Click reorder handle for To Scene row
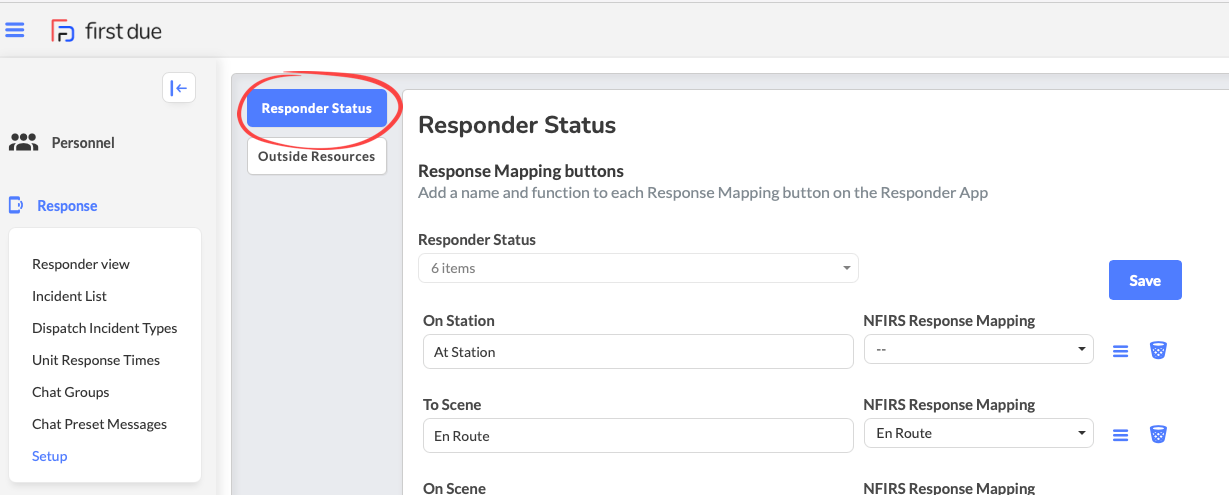This screenshot has height=495, width=1229. pyautogui.click(x=1121, y=435)
